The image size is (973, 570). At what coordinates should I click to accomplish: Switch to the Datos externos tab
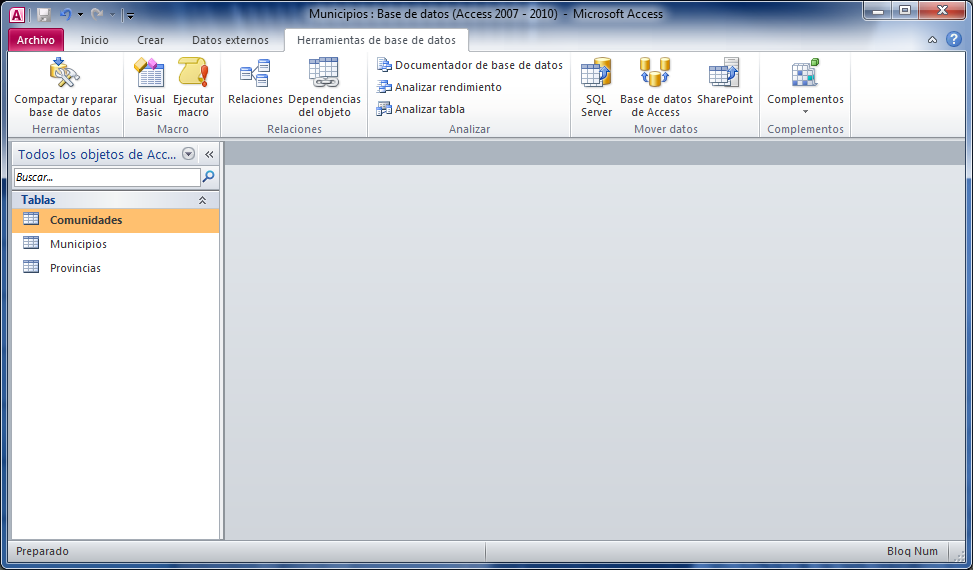(x=230, y=40)
